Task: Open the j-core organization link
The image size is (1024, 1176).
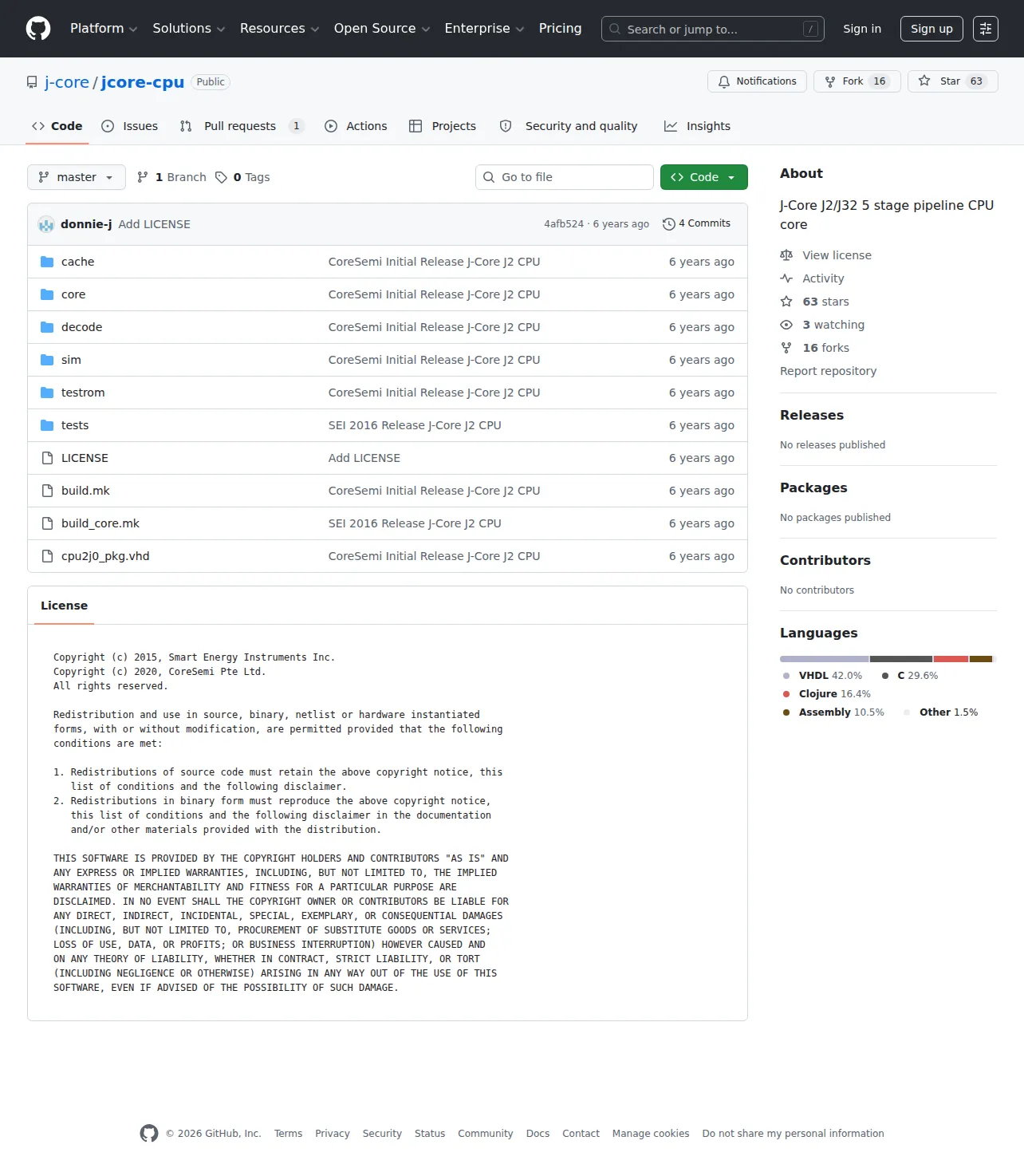Action: 67,82
